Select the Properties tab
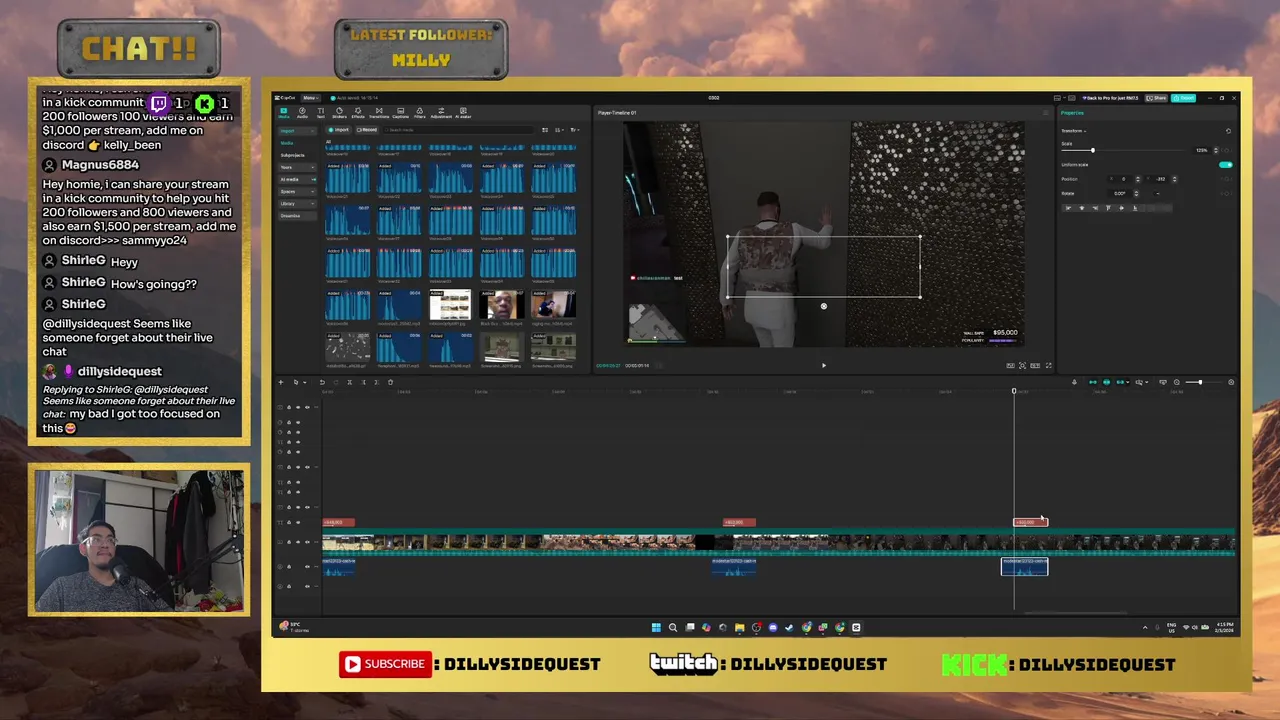 [1073, 113]
